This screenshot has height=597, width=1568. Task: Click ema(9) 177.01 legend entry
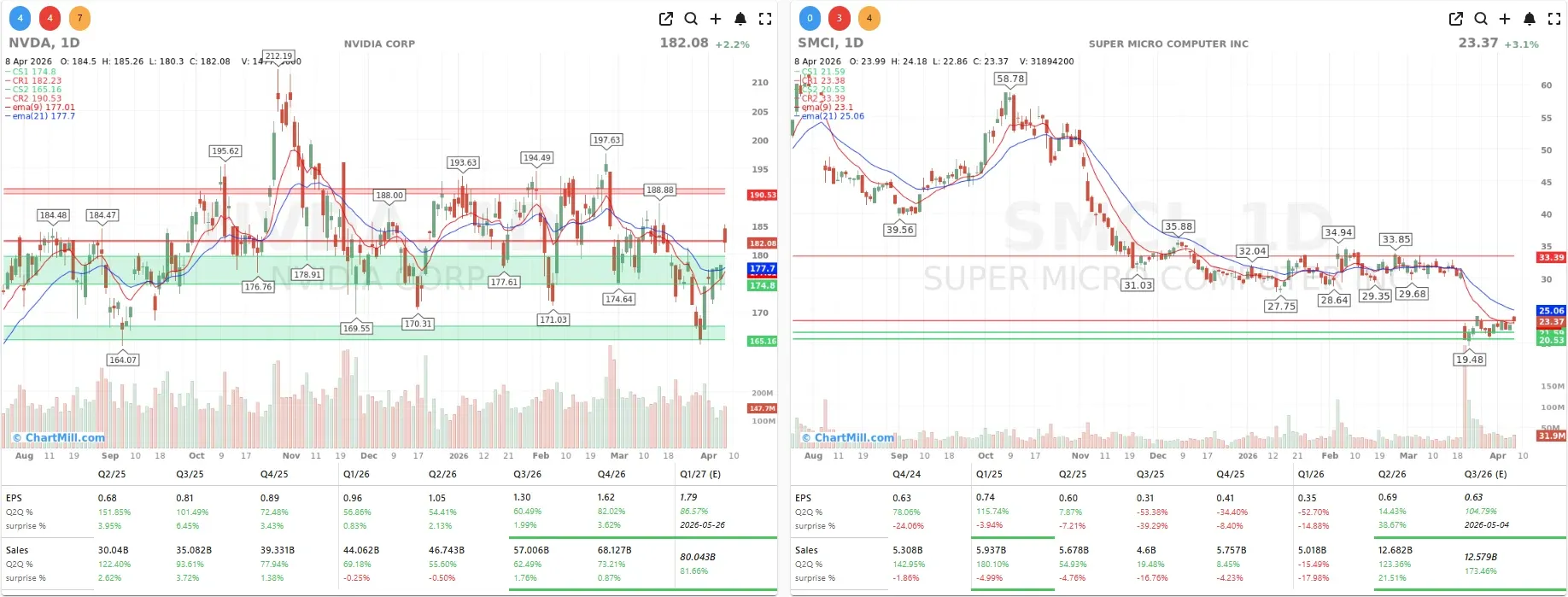click(x=41, y=108)
